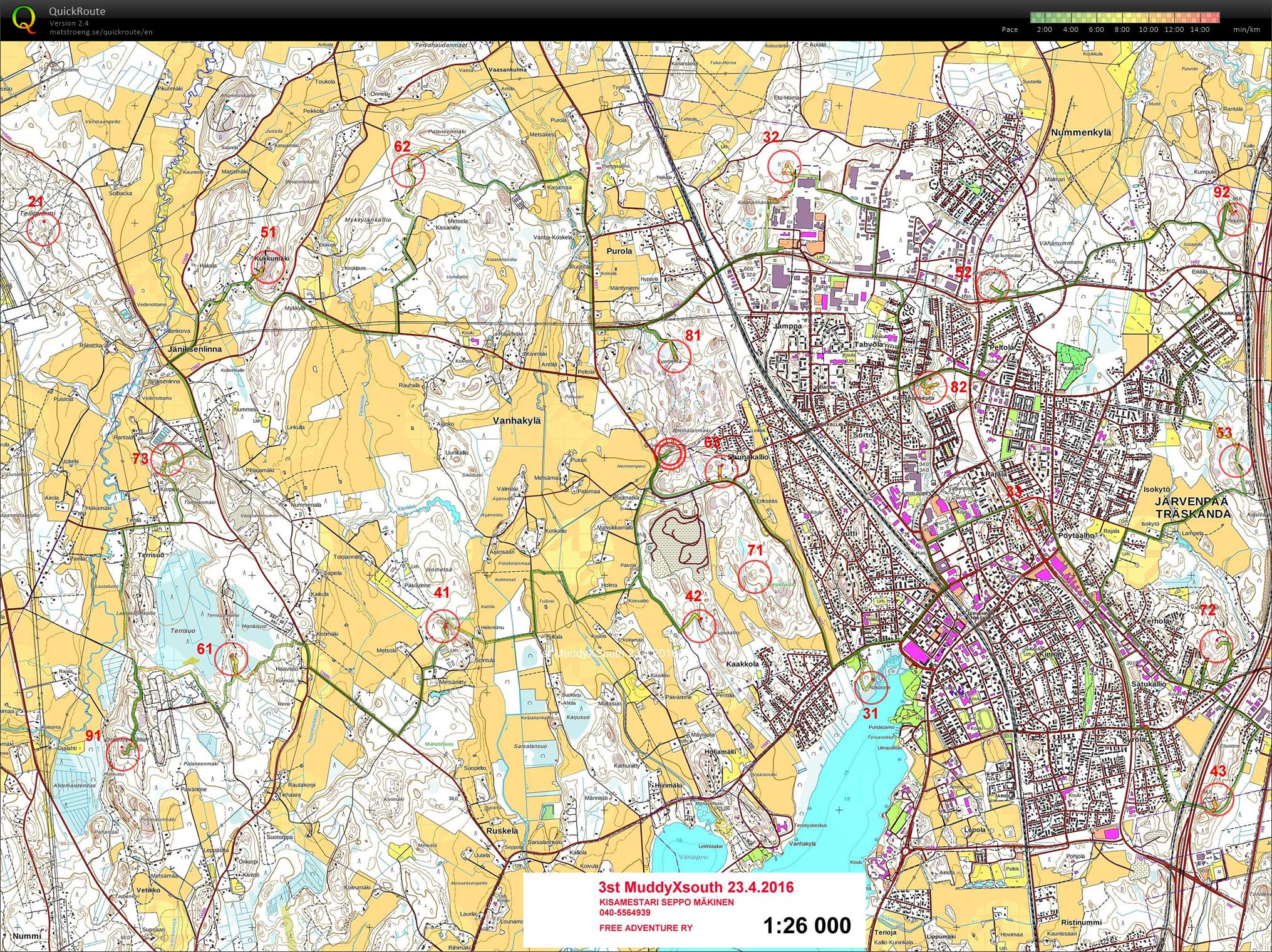
Task: Click the Version 2.4 label
Action: 69,23
